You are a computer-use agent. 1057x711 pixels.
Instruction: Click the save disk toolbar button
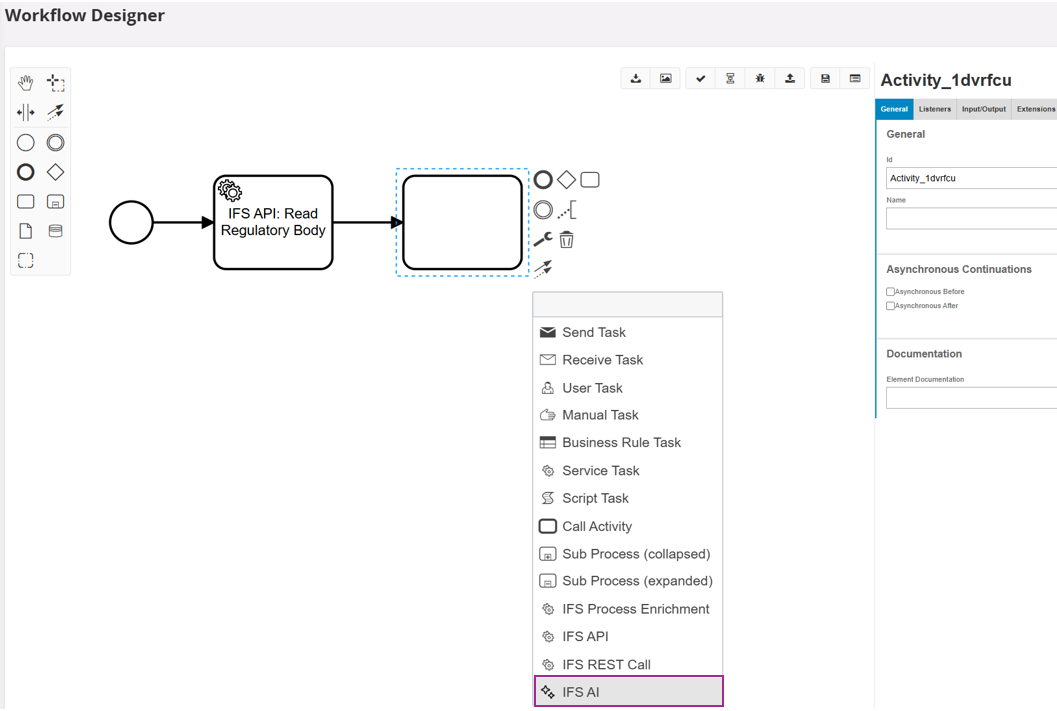click(825, 79)
